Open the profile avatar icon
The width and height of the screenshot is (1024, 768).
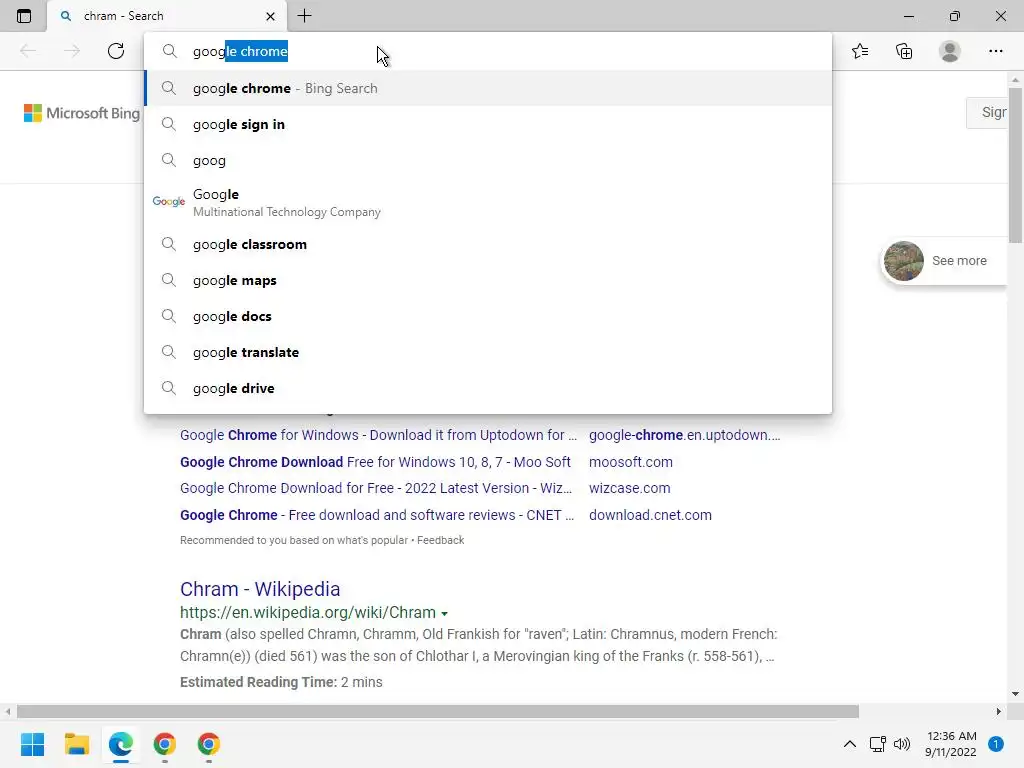[x=950, y=51]
